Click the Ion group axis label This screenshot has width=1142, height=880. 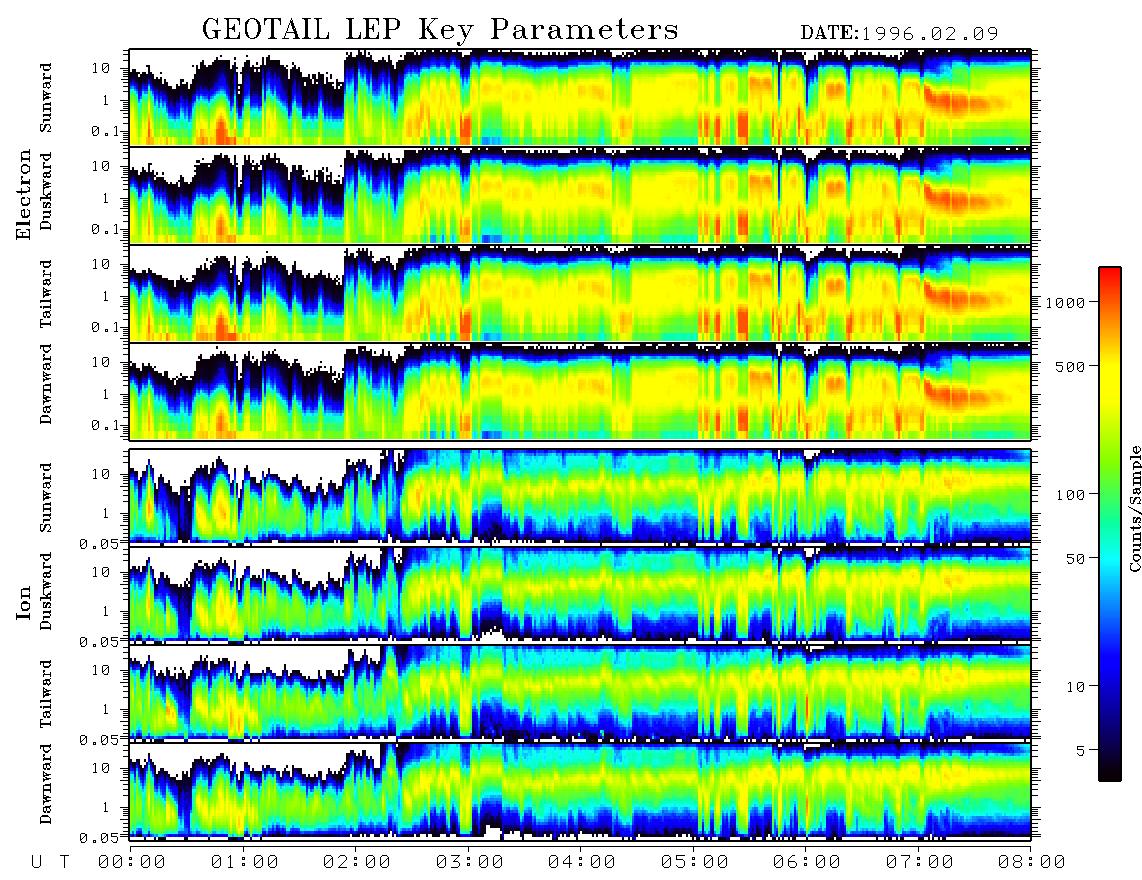pyautogui.click(x=24, y=602)
